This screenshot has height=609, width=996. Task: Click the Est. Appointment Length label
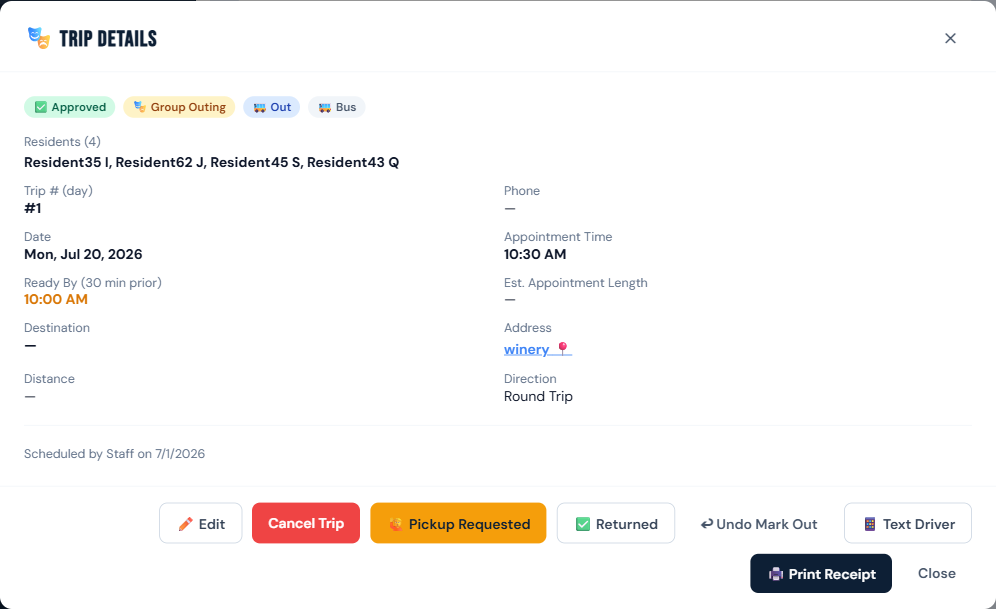coord(575,283)
